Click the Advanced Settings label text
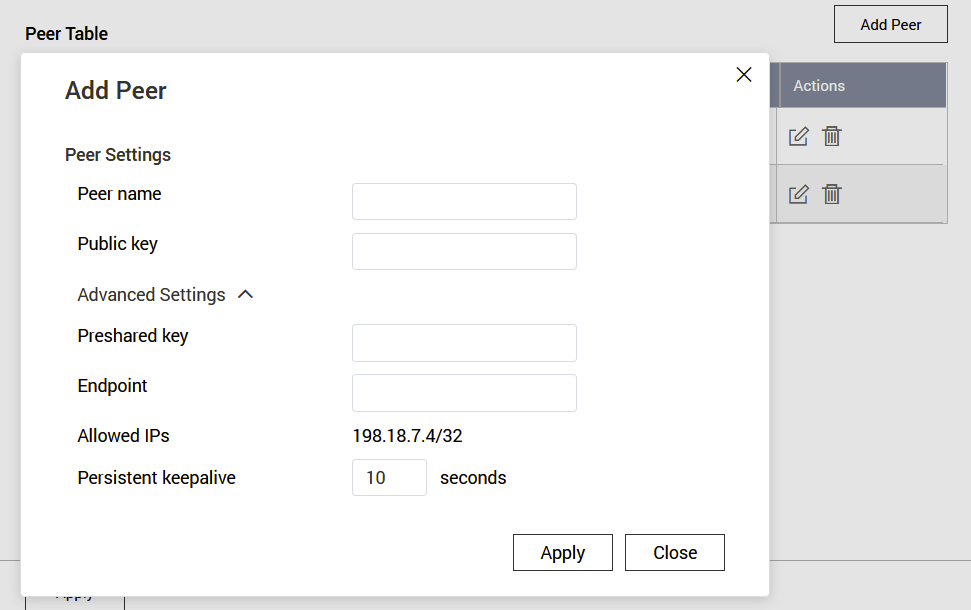Screen dimensions: 971x610 pos(151,295)
